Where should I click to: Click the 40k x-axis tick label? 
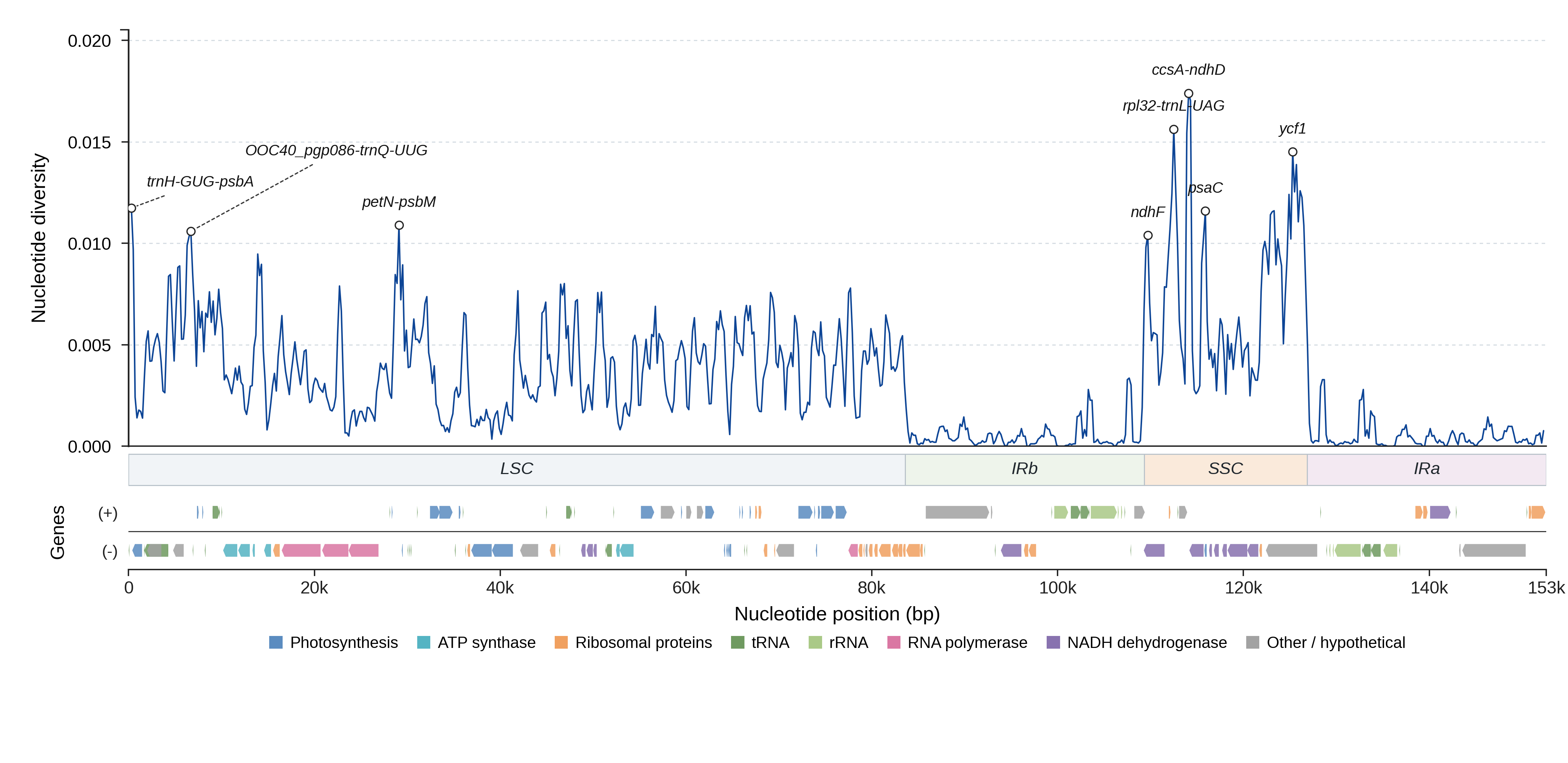click(x=500, y=588)
